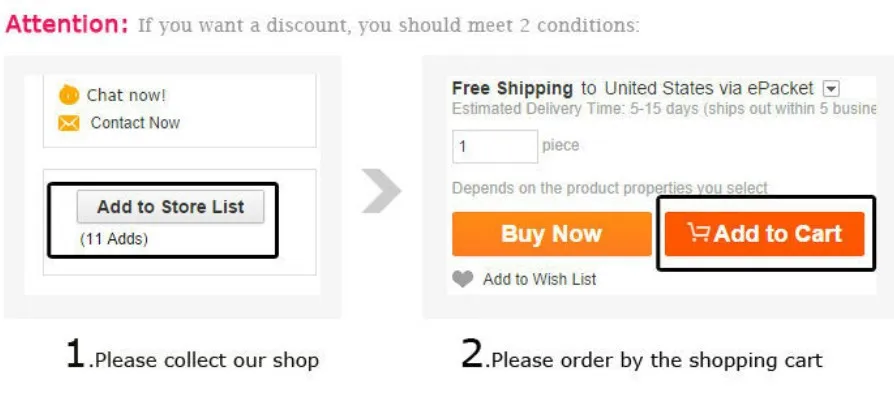
Task: Click the shopping cart icon on Add to Cart
Action: tap(698, 233)
